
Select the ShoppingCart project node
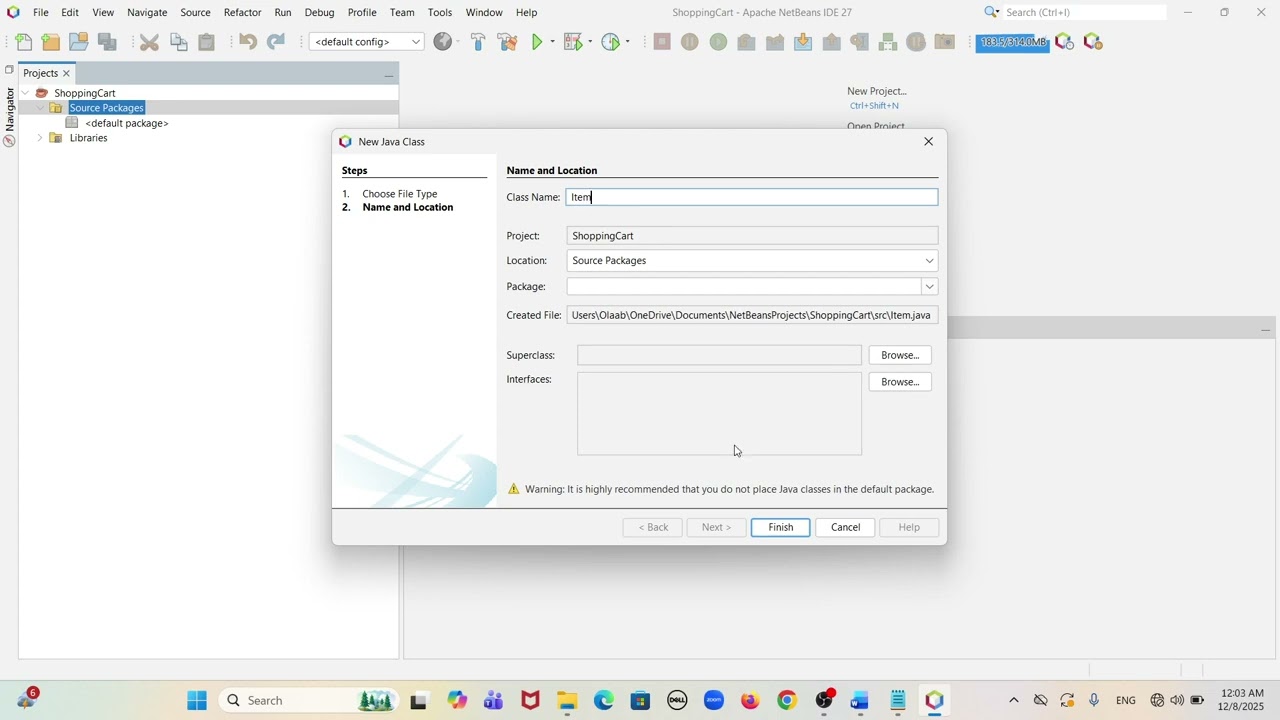pyautogui.click(x=85, y=93)
